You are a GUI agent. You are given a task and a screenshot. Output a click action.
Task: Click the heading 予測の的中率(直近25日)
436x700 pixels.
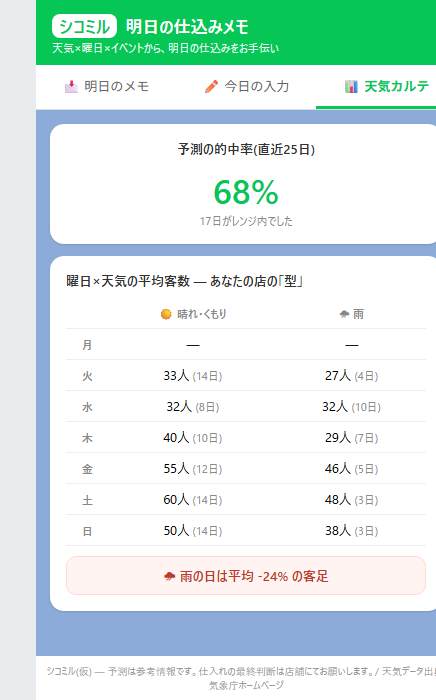point(246,149)
